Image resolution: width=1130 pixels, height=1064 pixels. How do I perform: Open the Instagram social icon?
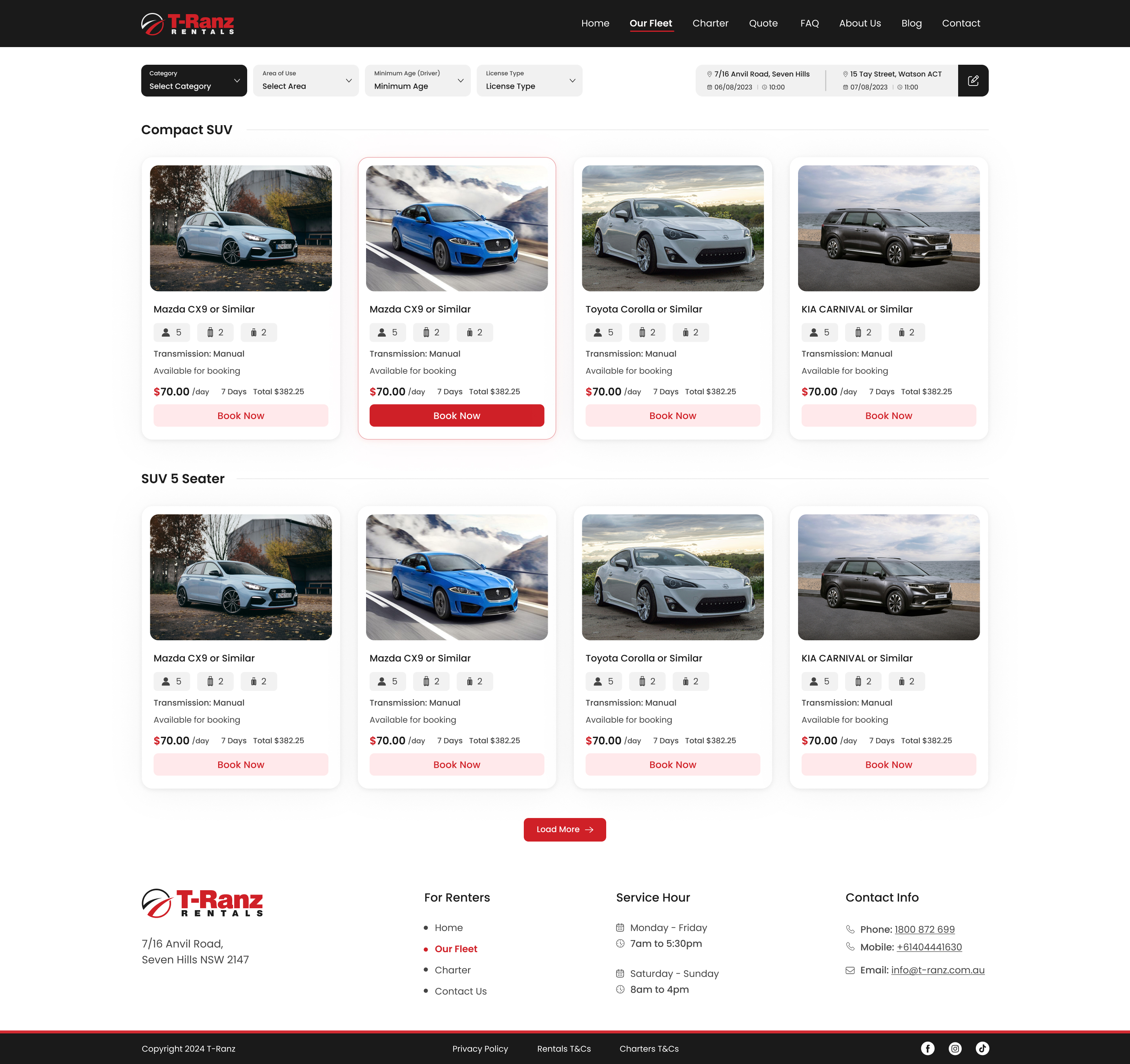[x=955, y=1048]
